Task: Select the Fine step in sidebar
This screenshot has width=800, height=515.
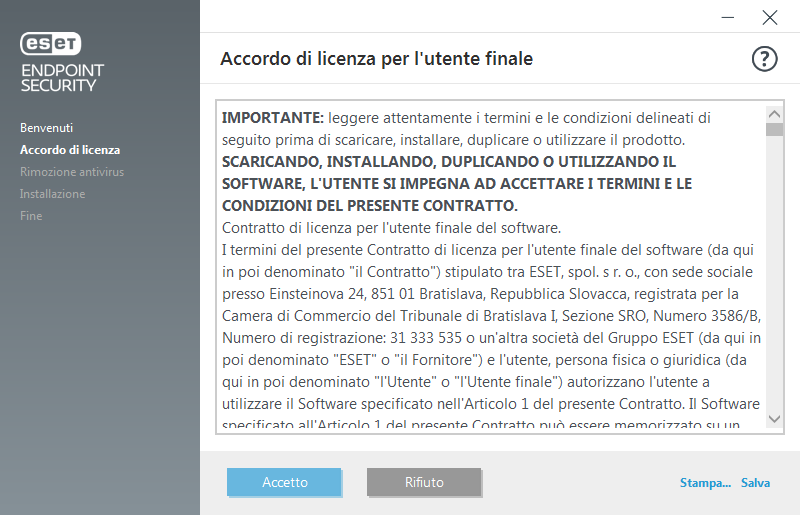Action: click(x=31, y=215)
